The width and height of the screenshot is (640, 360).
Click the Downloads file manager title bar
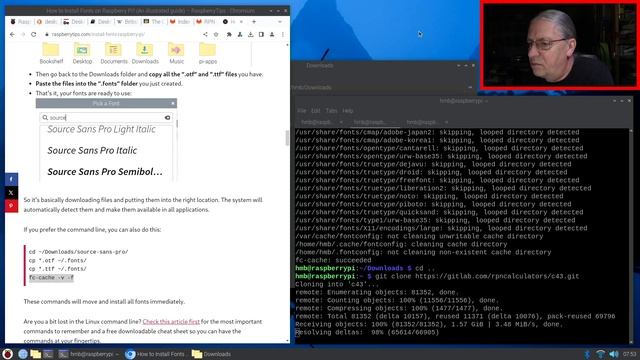(x=384, y=65)
